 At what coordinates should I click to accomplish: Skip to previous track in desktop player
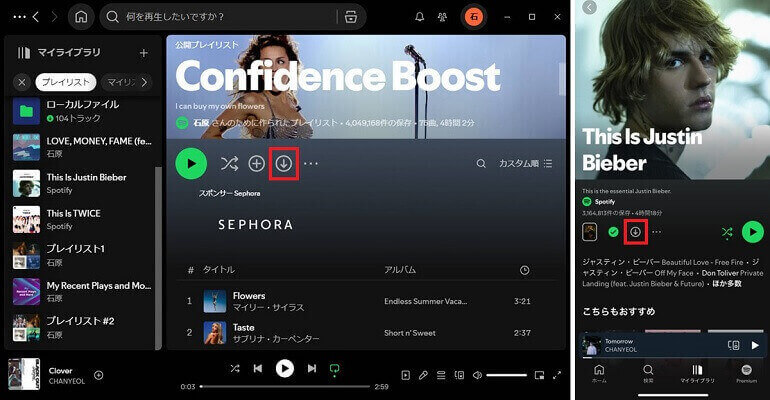coord(258,368)
